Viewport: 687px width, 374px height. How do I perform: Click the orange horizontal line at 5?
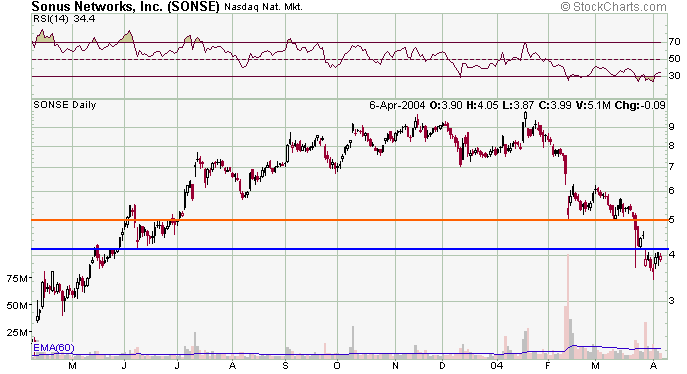click(x=350, y=220)
